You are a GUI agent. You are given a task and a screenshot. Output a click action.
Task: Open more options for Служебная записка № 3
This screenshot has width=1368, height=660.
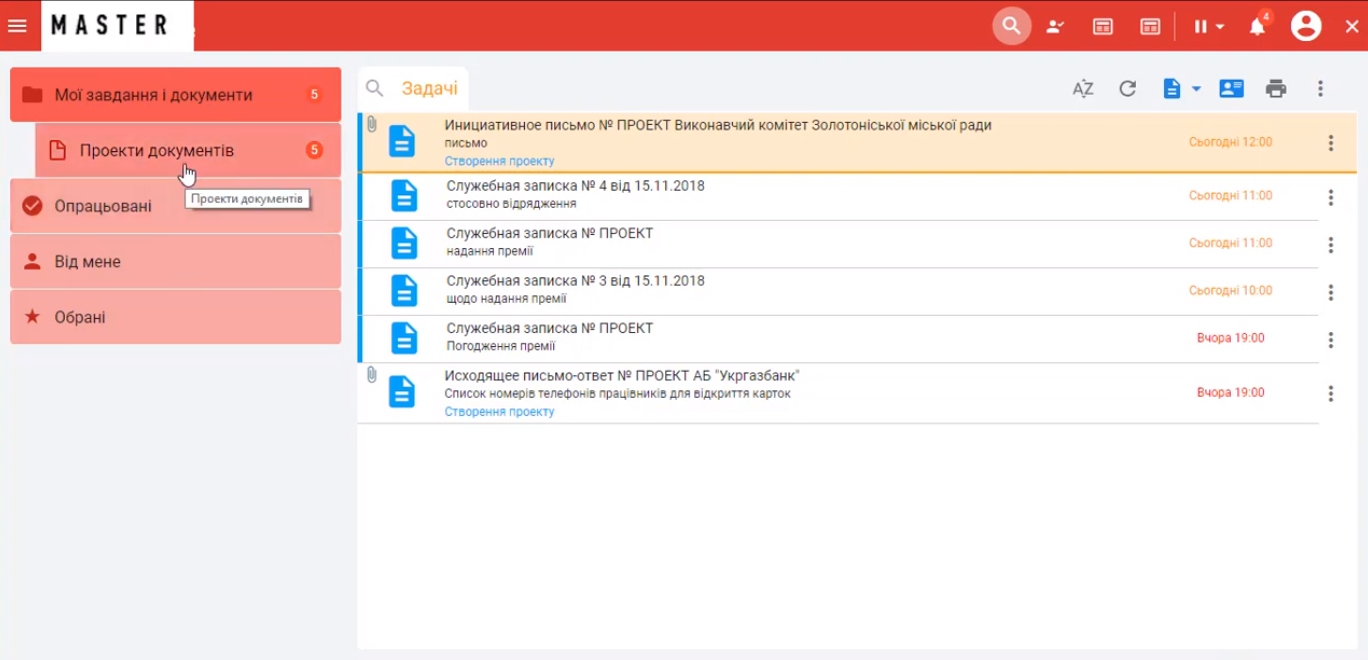(x=1331, y=292)
